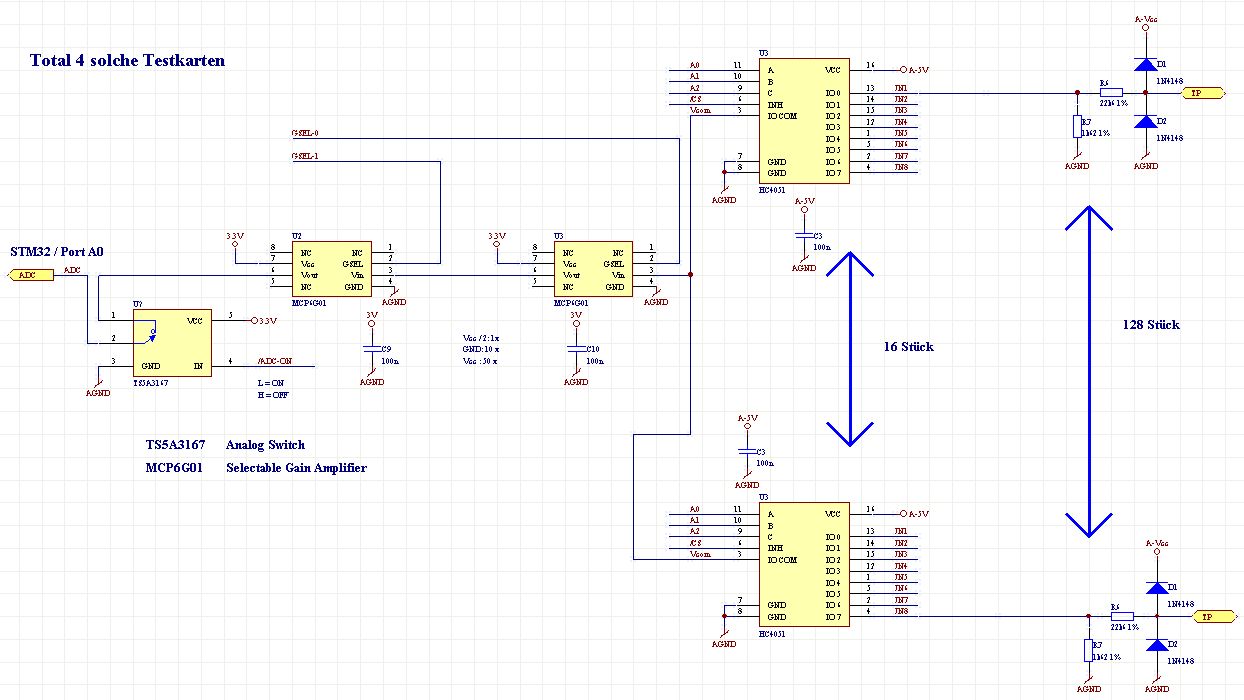Select the /ADC-ON net label
The height and width of the screenshot is (700, 1244).
(x=275, y=361)
